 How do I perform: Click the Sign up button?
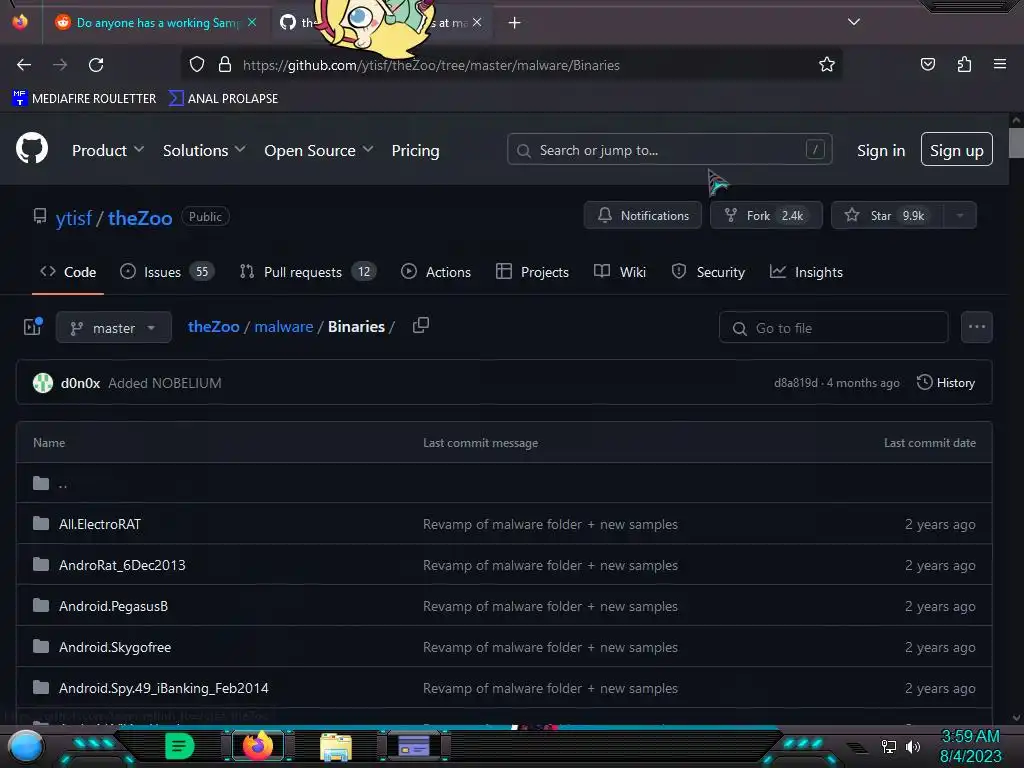957,150
